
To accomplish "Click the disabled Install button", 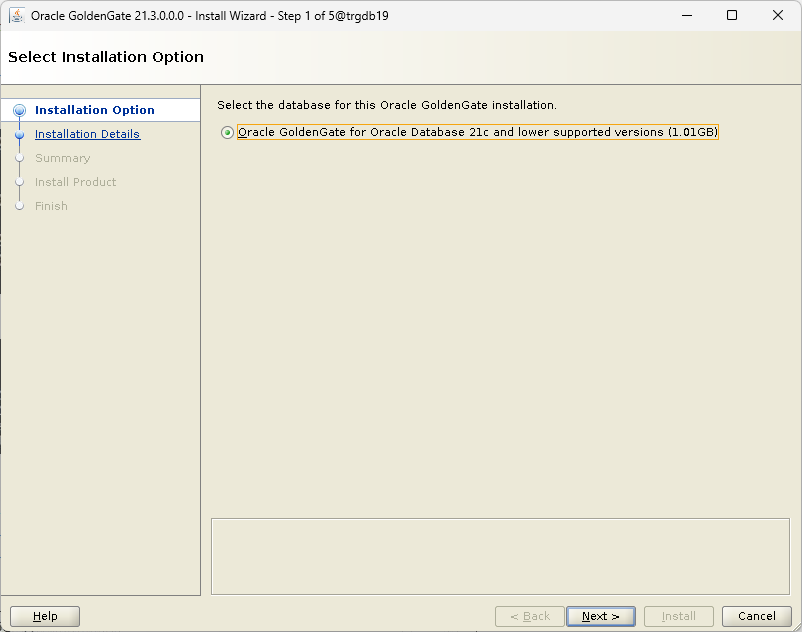I will [x=678, y=616].
